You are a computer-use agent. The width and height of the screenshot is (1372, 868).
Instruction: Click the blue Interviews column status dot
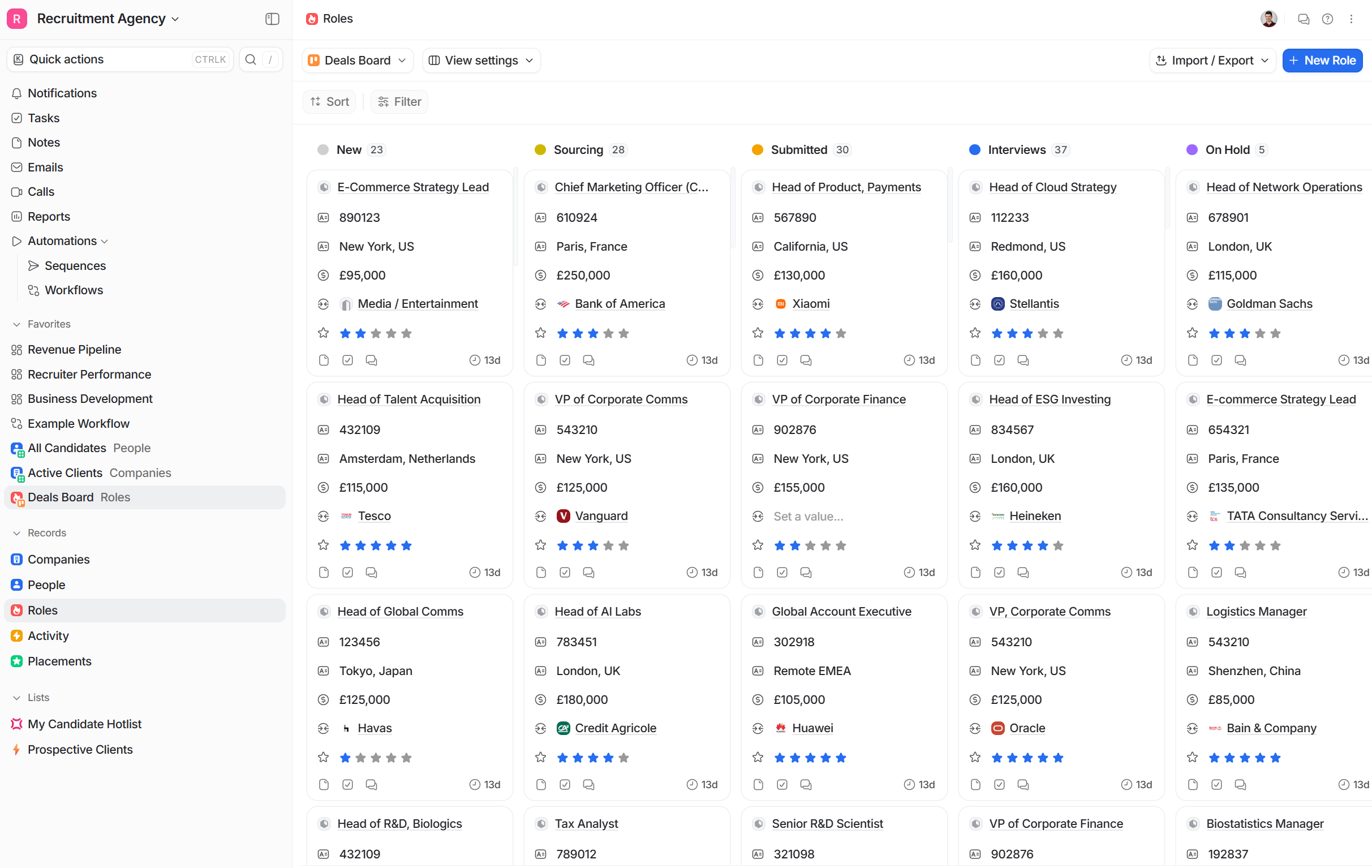974,150
